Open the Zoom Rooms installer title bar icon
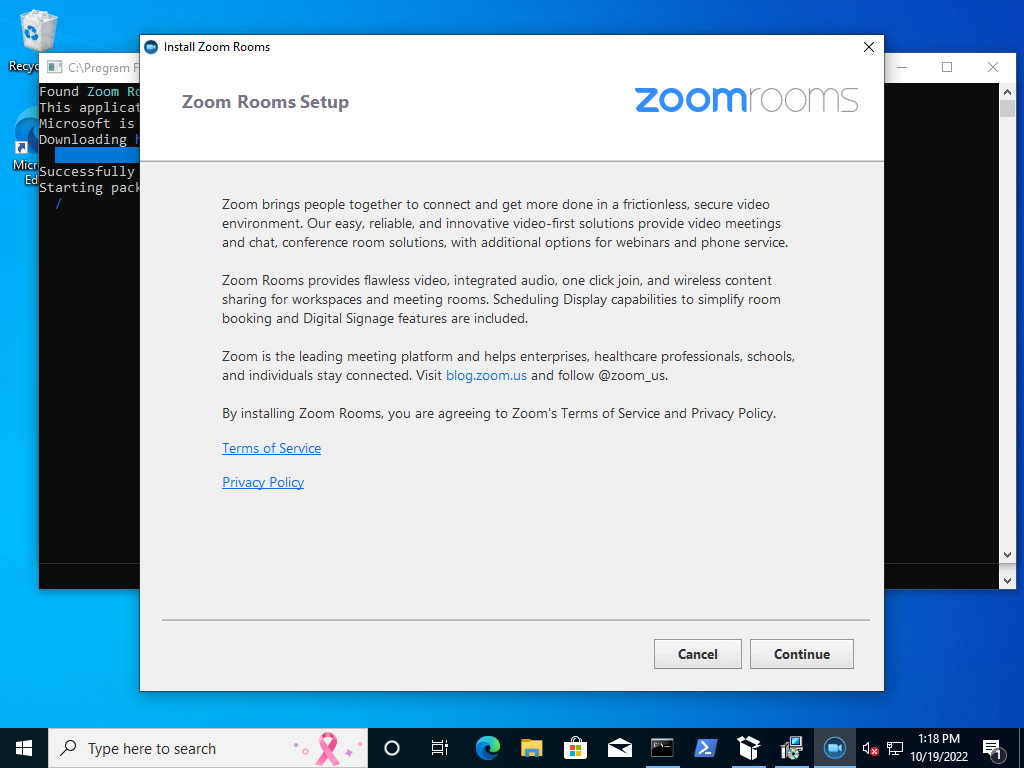1024x768 pixels. click(x=150, y=46)
